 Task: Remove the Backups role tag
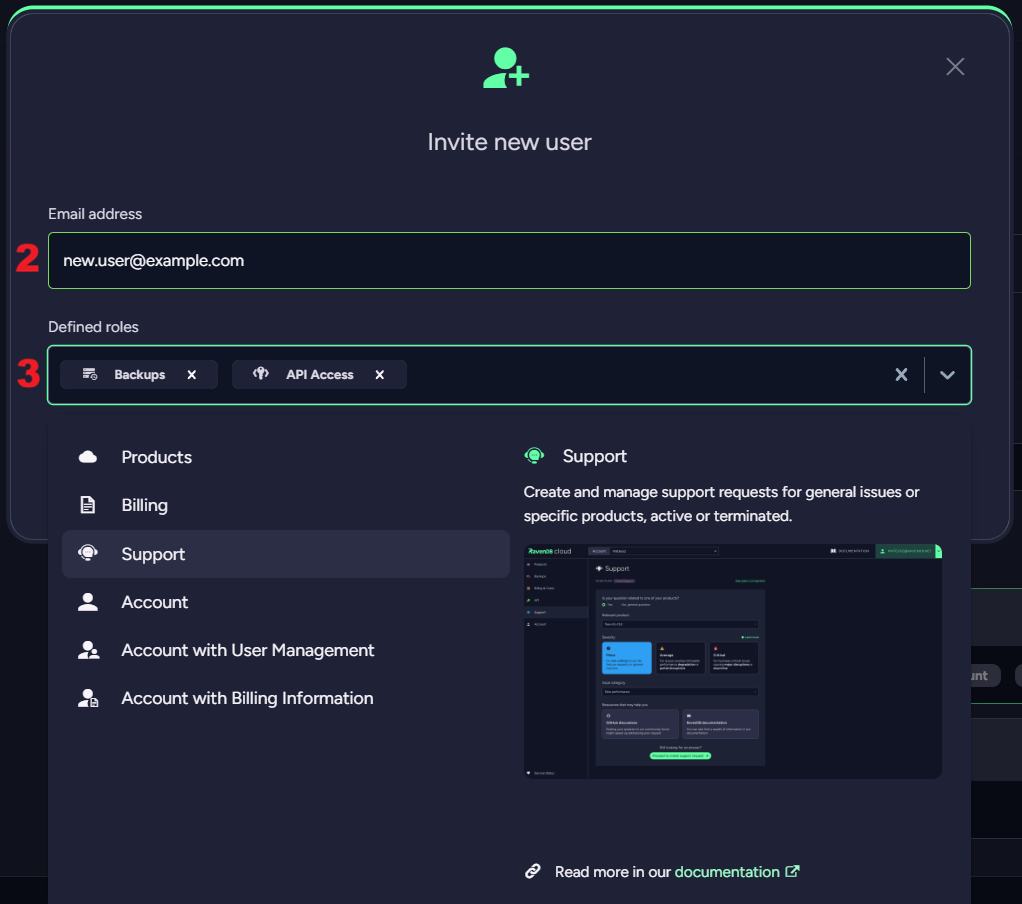pyautogui.click(x=192, y=375)
